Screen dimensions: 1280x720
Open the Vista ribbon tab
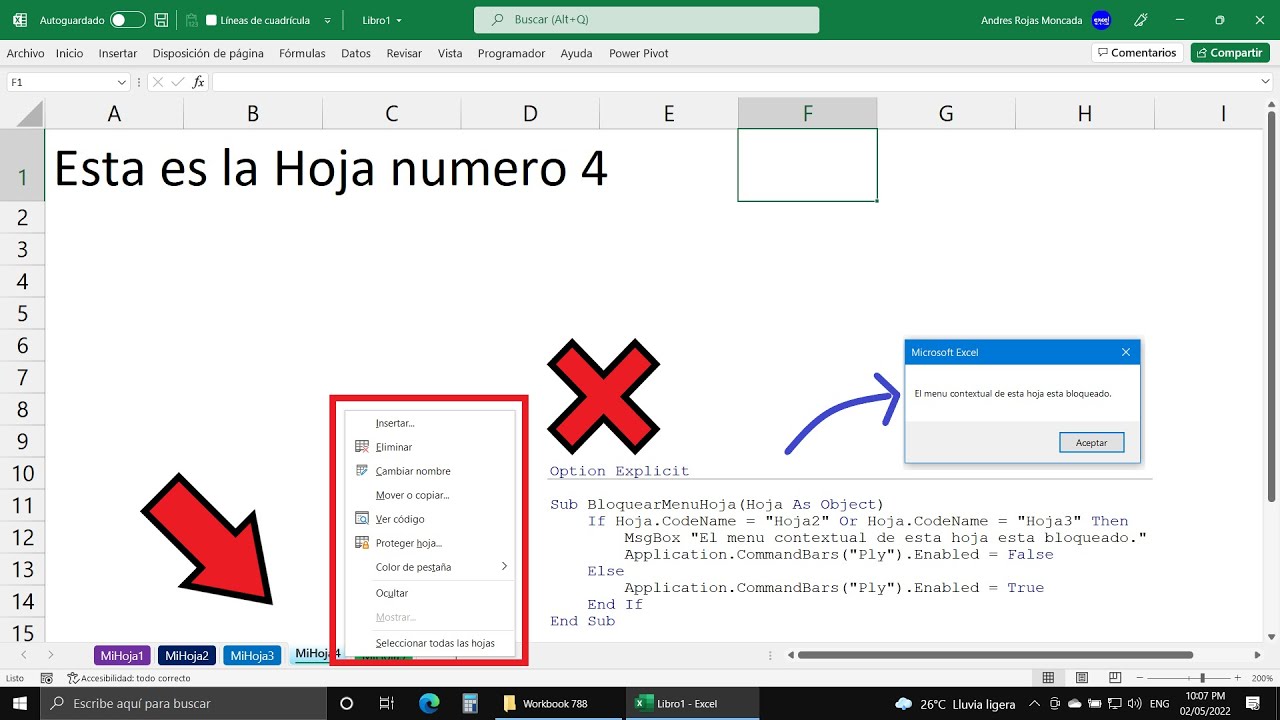[x=450, y=53]
